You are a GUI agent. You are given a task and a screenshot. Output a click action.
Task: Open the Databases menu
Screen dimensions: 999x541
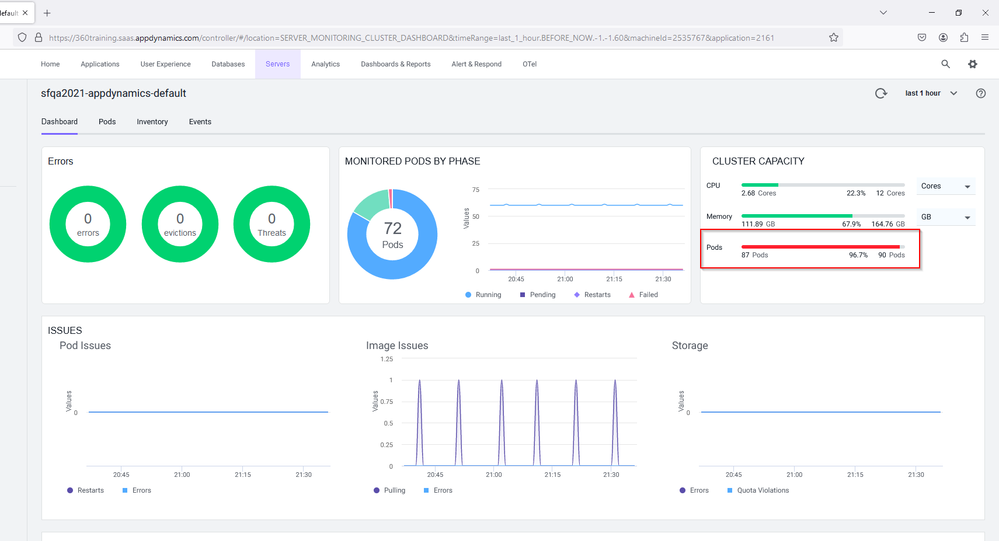pyautogui.click(x=228, y=64)
